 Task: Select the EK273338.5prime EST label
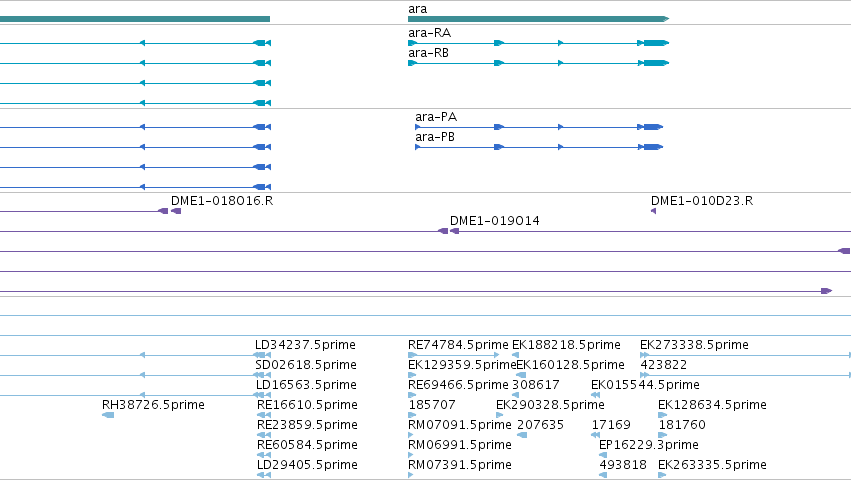click(x=694, y=345)
